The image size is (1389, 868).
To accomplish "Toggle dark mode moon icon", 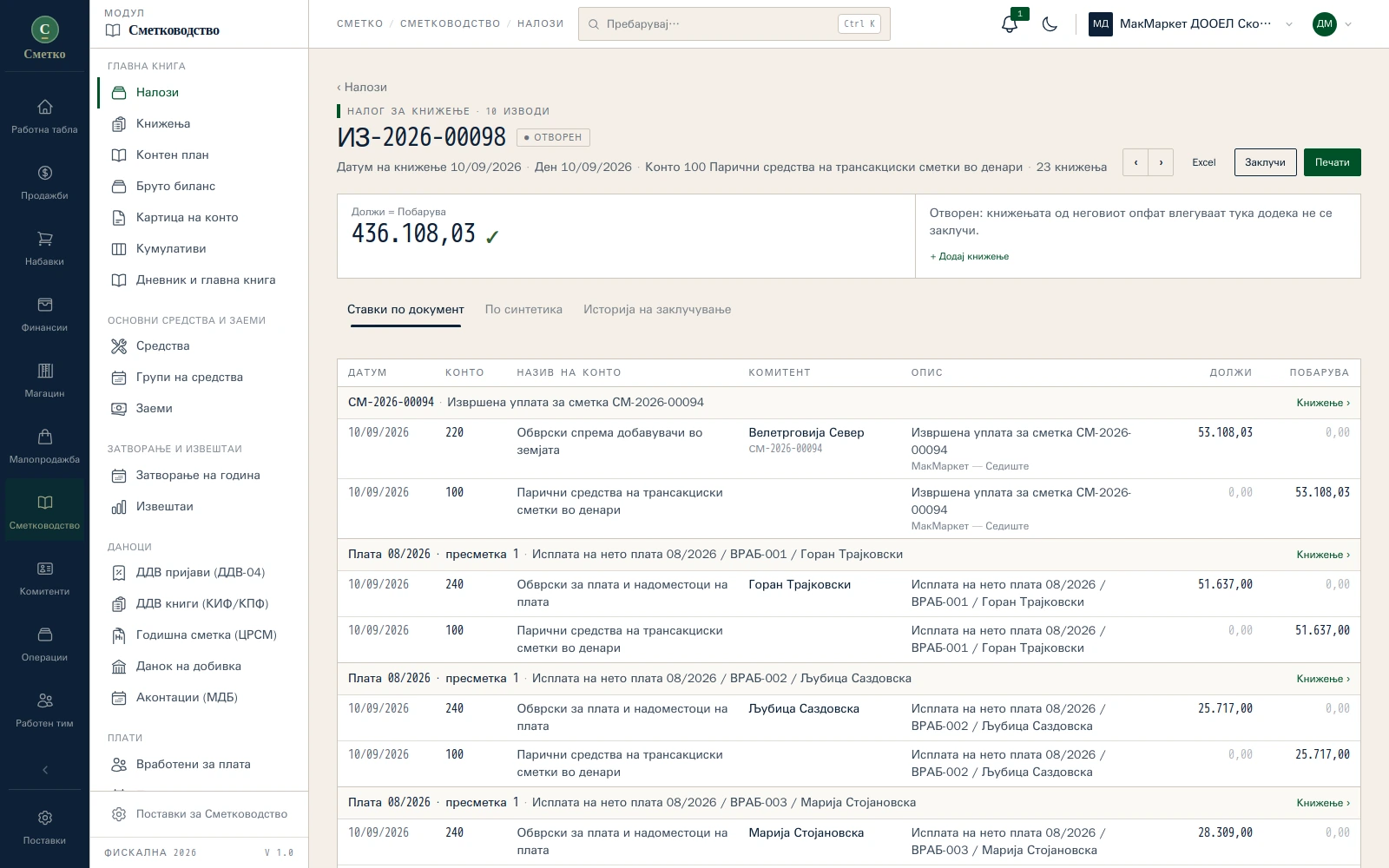I will tap(1050, 24).
